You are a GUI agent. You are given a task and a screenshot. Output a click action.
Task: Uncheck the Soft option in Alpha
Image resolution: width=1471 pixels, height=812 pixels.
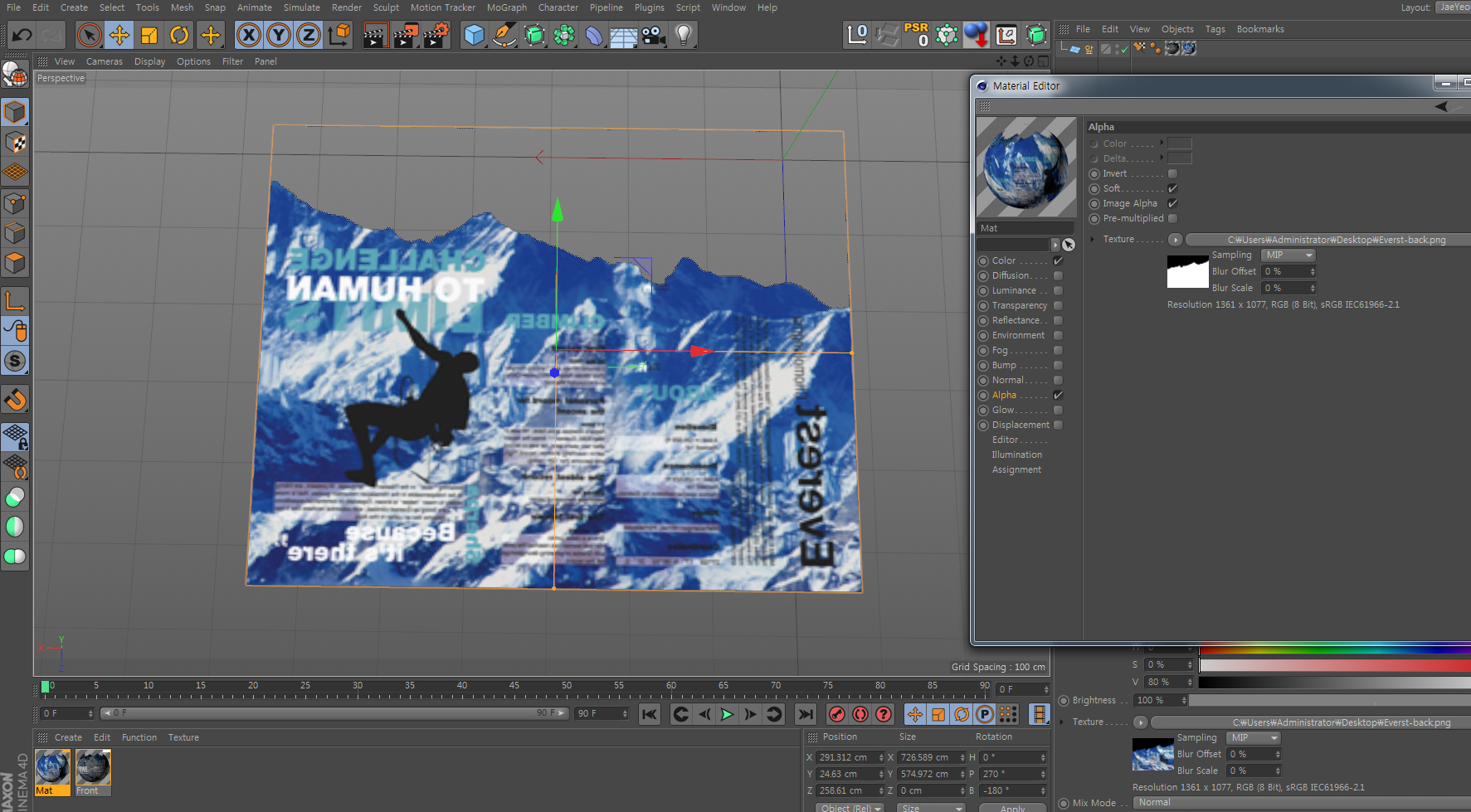tap(1172, 188)
